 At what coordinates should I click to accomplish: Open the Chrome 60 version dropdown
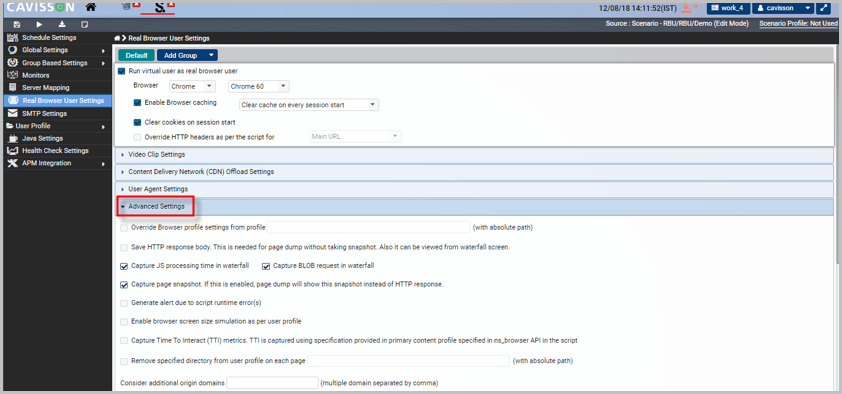click(259, 86)
